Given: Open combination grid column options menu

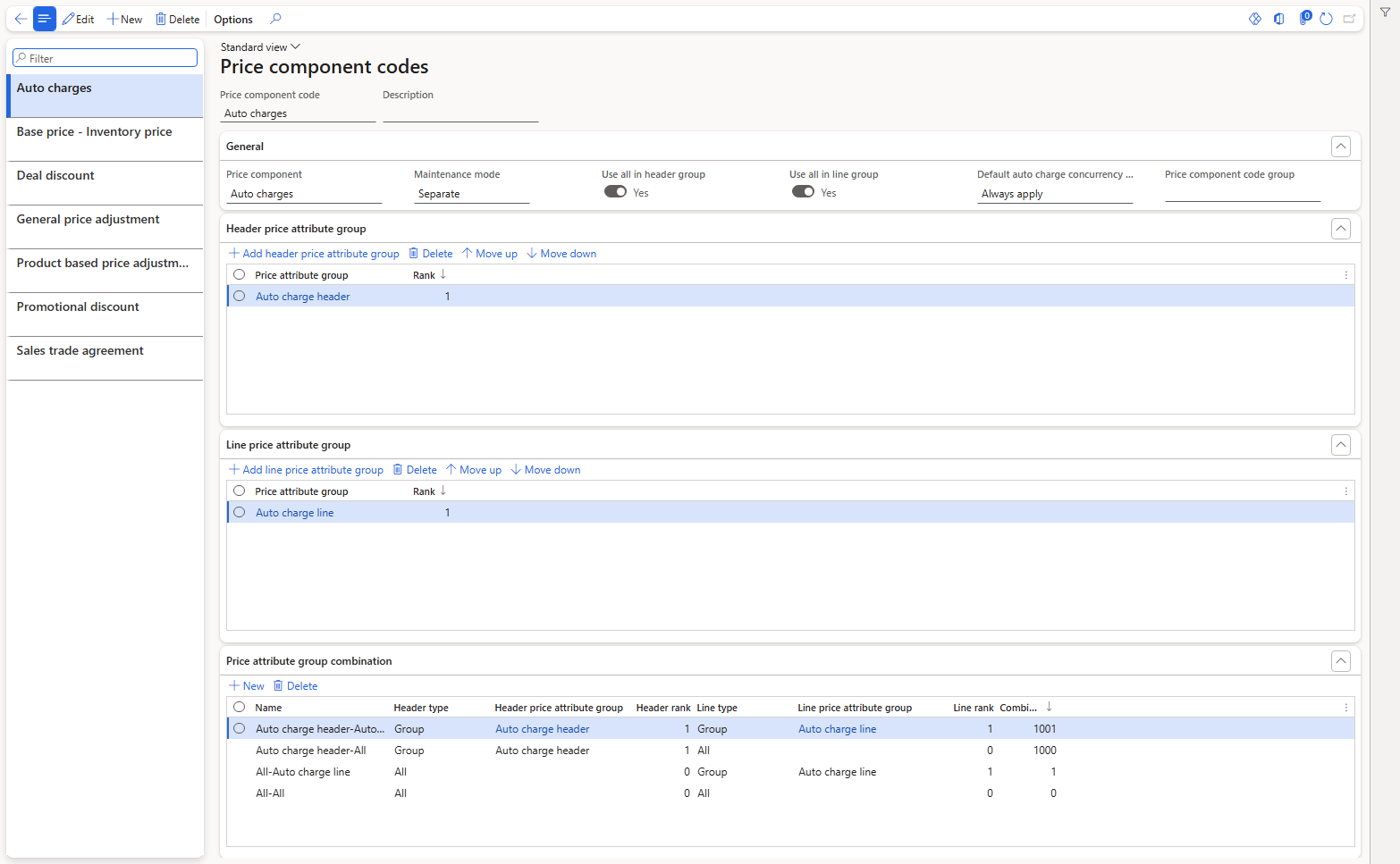Looking at the screenshot, I should [1345, 708].
